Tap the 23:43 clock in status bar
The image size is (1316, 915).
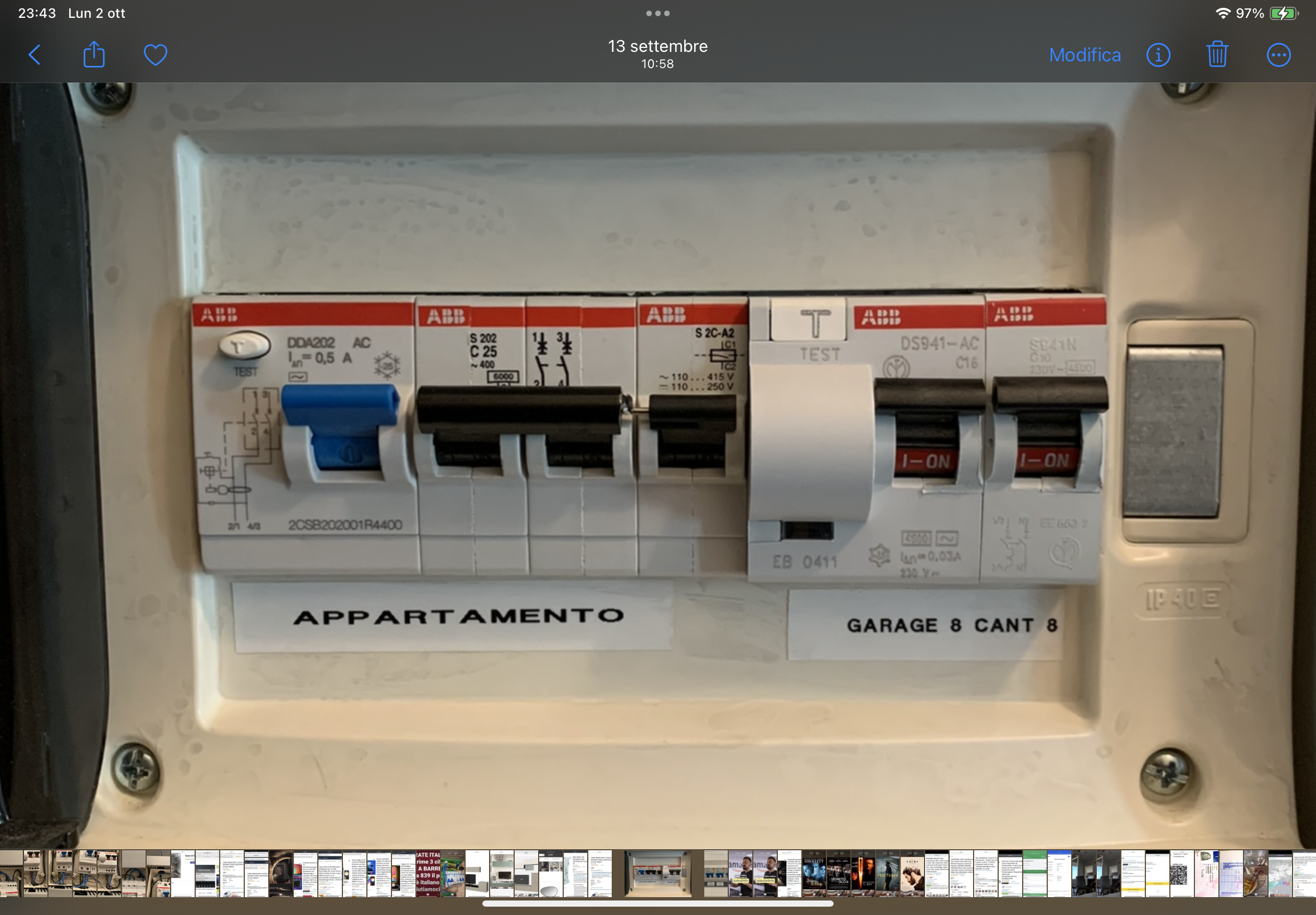[37, 13]
